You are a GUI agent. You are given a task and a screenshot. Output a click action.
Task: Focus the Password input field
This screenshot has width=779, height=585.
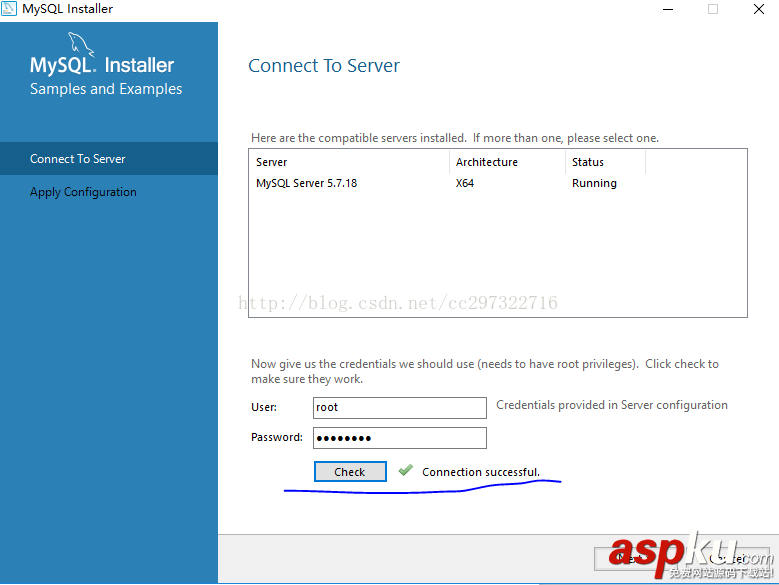tap(399, 438)
